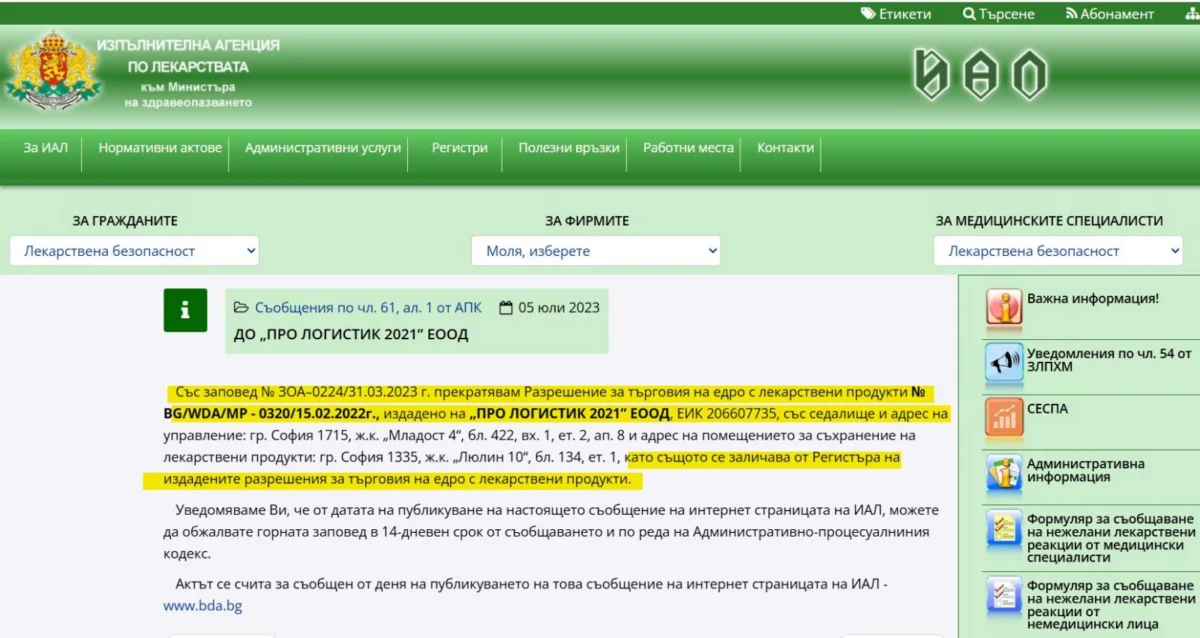
Task: Expand the За медицинските специалисти dropdown
Action: pyautogui.click(x=1058, y=251)
